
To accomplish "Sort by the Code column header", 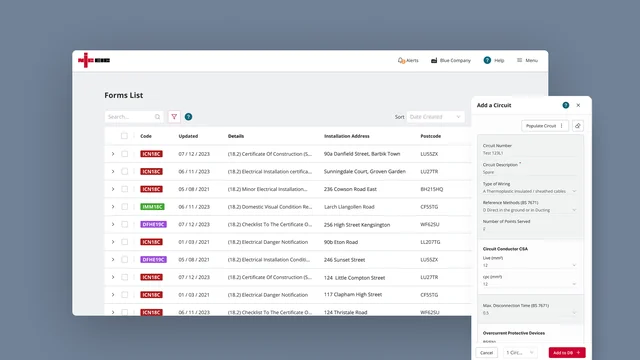I will coord(146,136).
